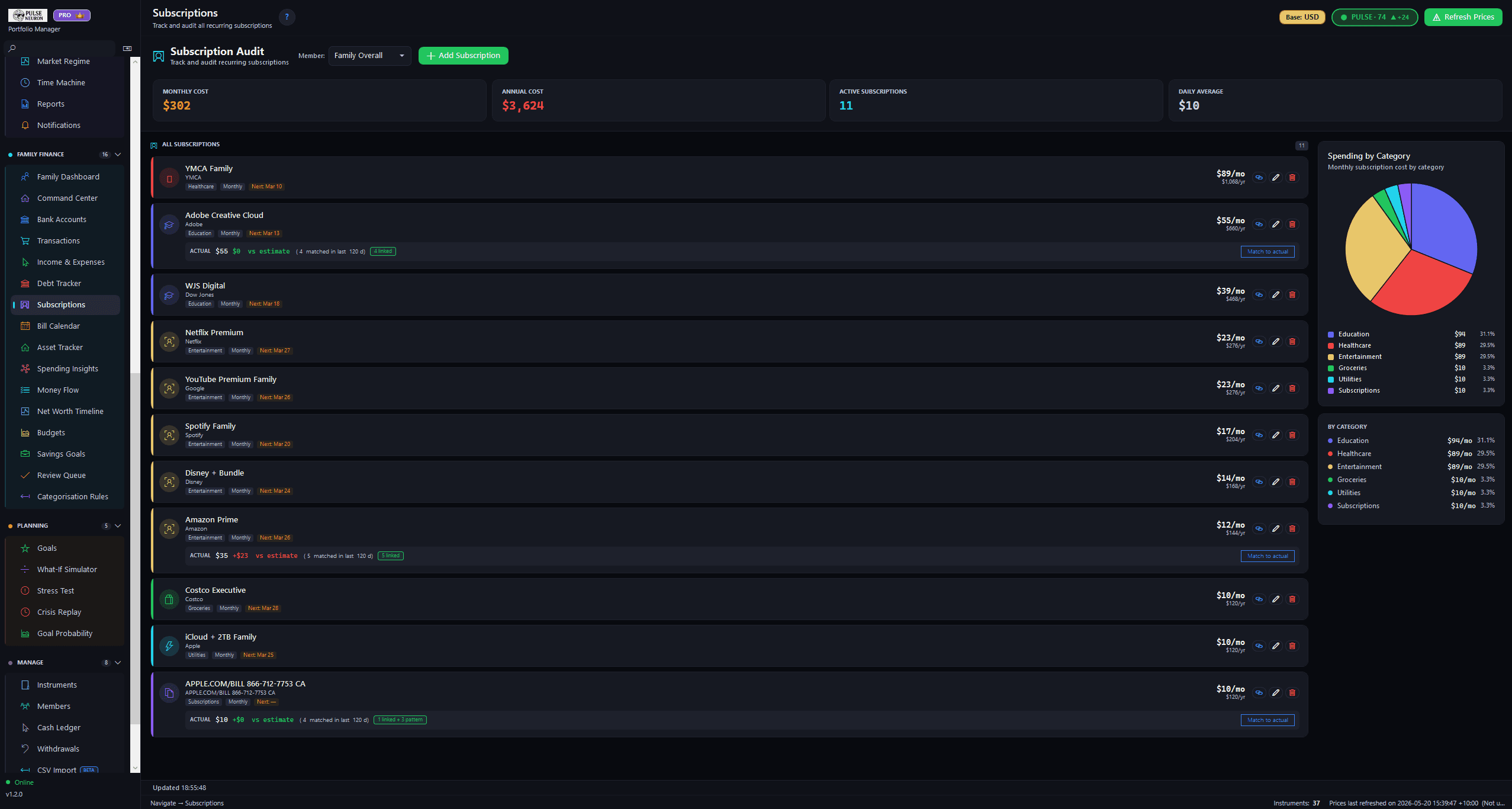This screenshot has width=1512, height=809.
Task: Go to Bank Accounts
Action: click(65, 220)
